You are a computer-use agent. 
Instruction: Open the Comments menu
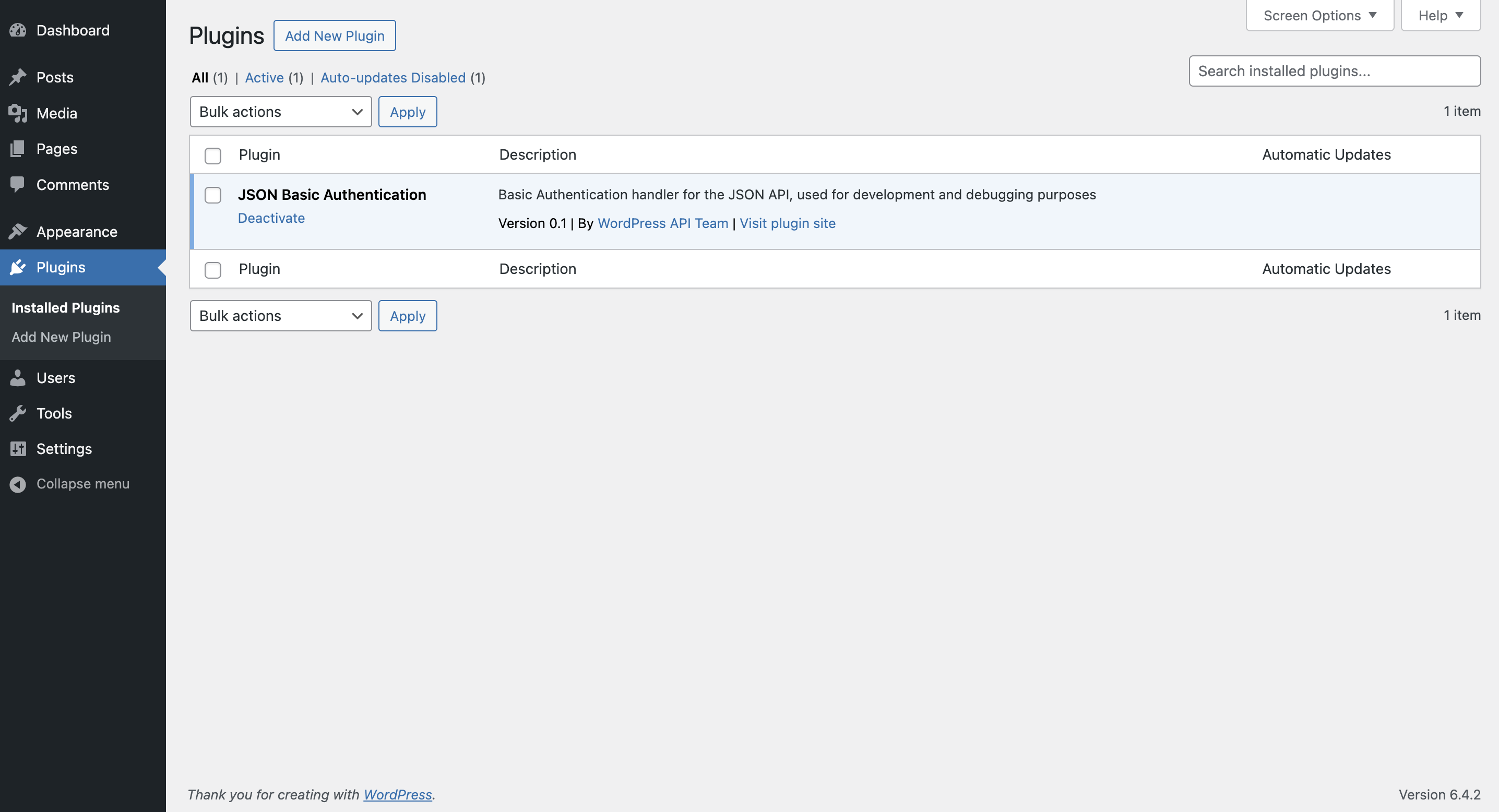(82, 184)
